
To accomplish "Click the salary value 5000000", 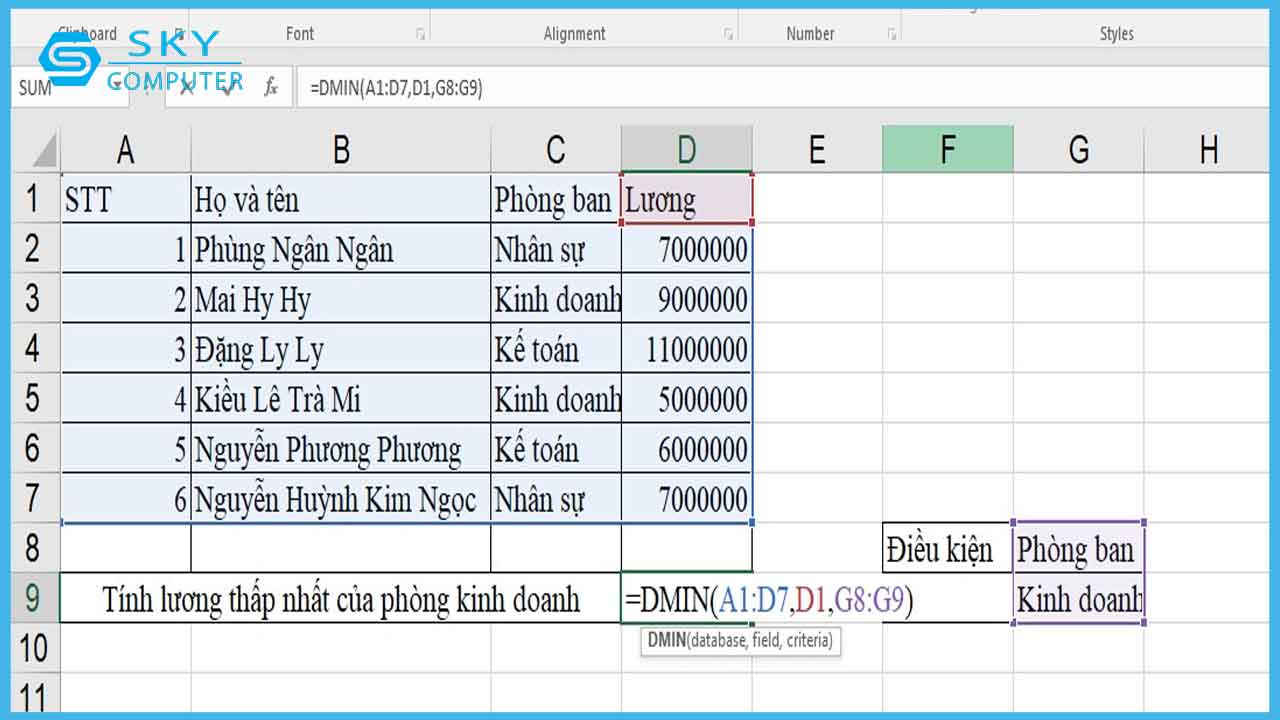I will [x=686, y=399].
